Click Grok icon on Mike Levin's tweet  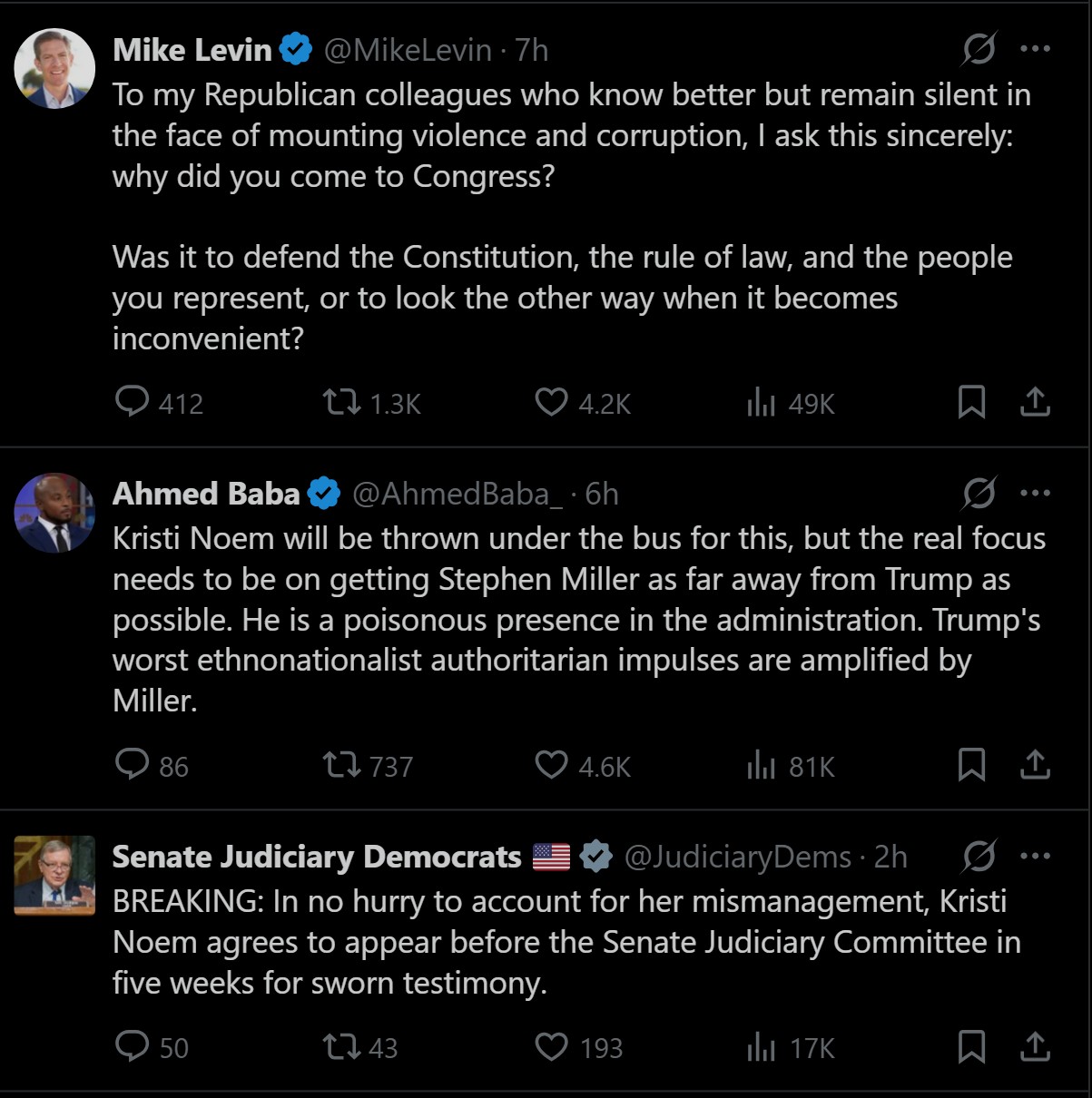click(979, 49)
